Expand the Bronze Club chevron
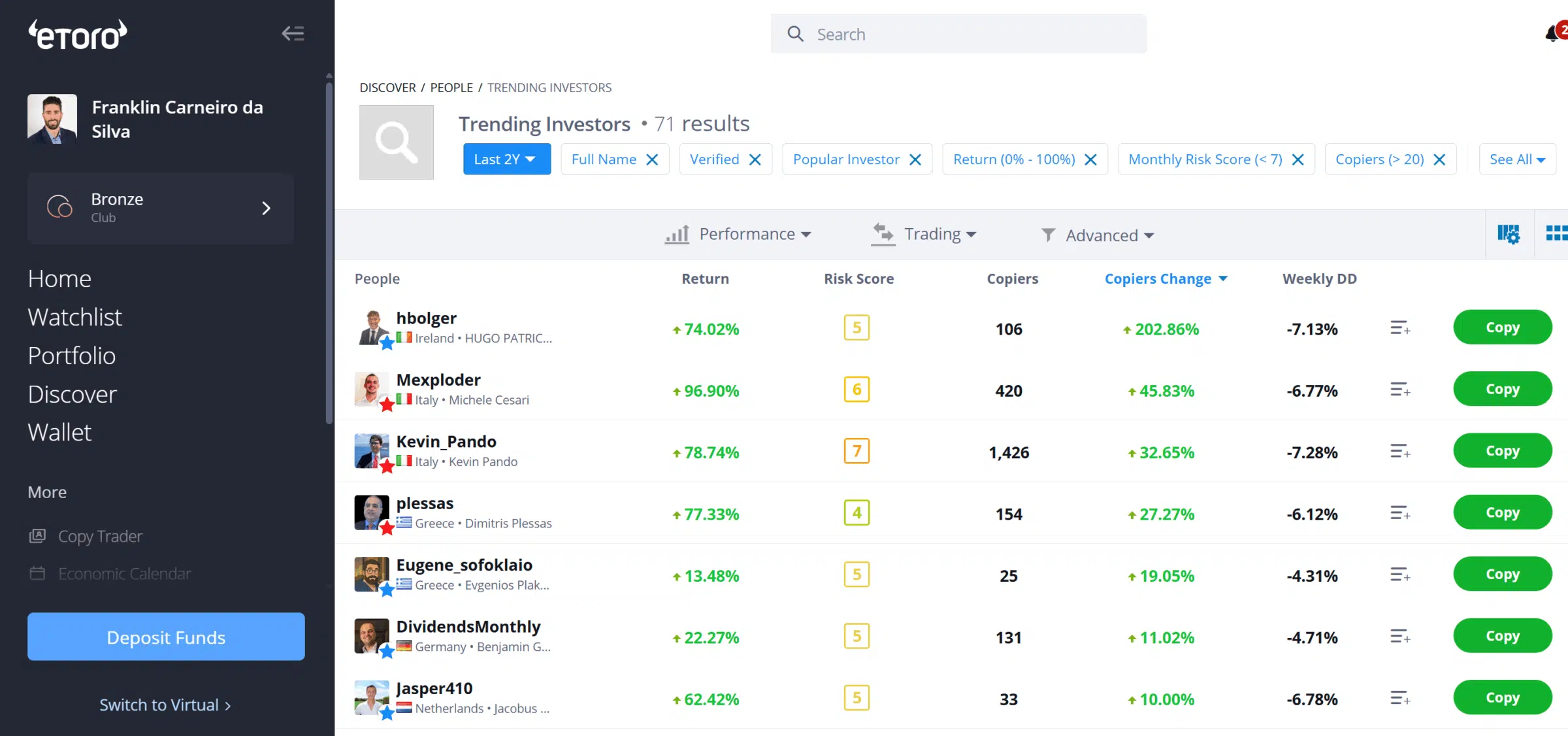 pos(266,208)
